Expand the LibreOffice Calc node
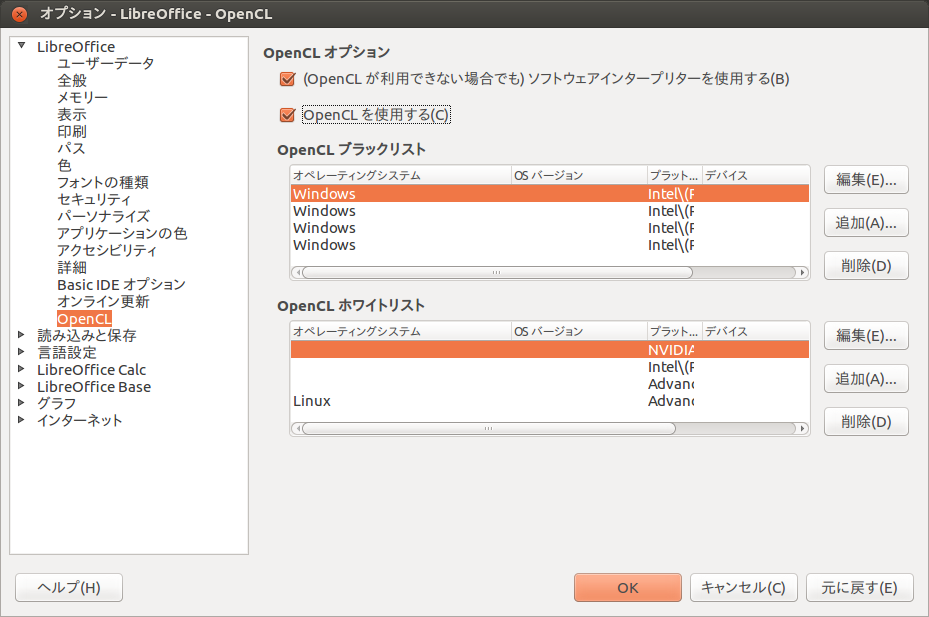Screen dimensions: 929x617 (22, 369)
